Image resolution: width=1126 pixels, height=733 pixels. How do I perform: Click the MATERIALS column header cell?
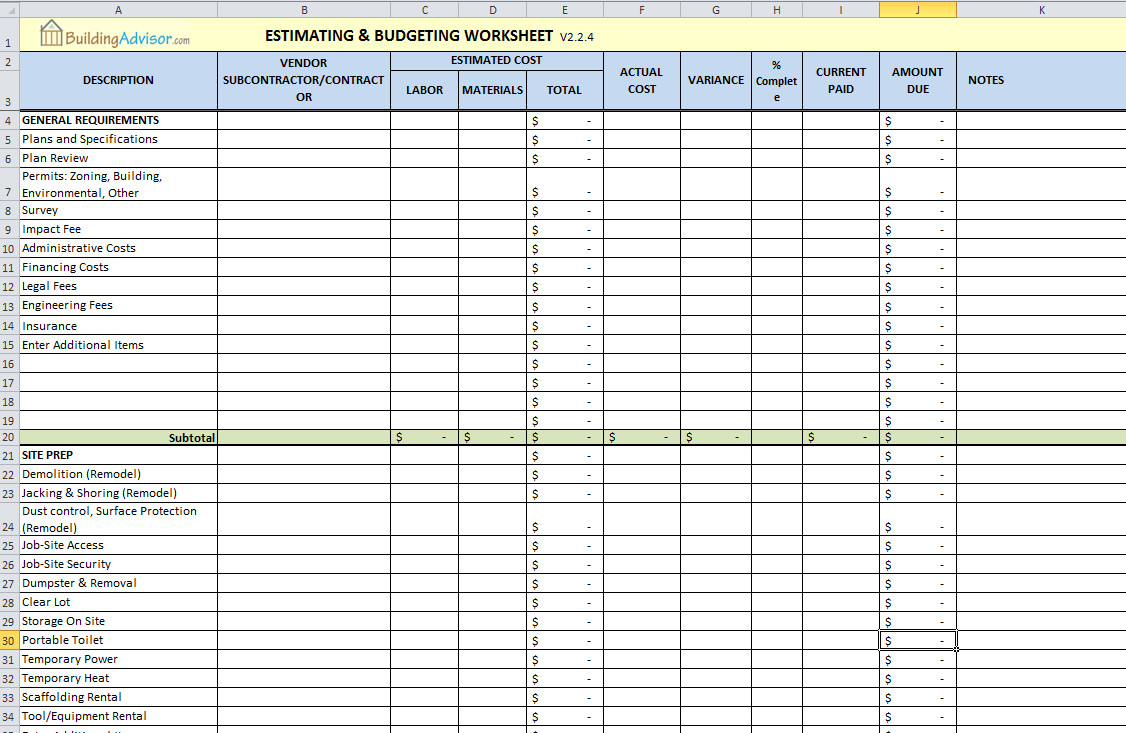(493, 90)
